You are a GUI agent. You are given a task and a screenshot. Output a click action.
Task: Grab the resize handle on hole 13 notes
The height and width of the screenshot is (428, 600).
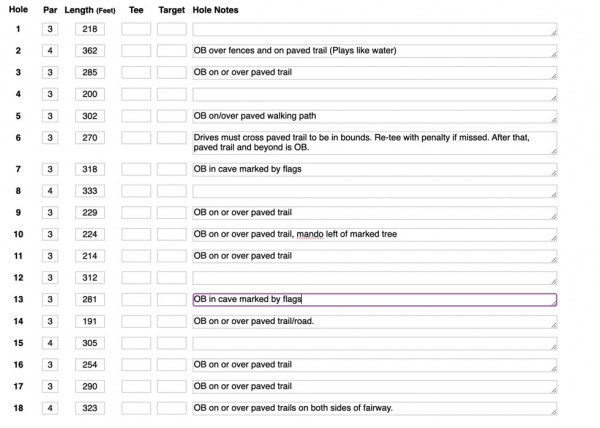click(x=553, y=302)
